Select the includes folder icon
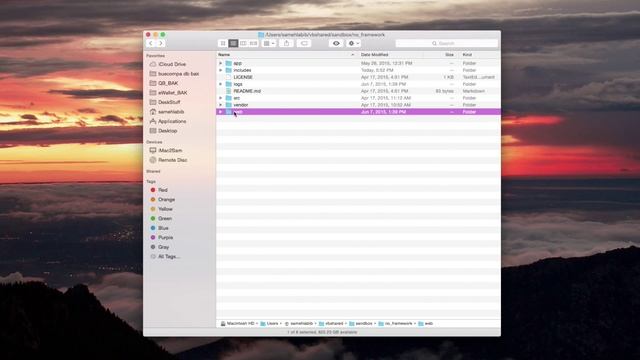This screenshot has width=640, height=360. pos(229,70)
